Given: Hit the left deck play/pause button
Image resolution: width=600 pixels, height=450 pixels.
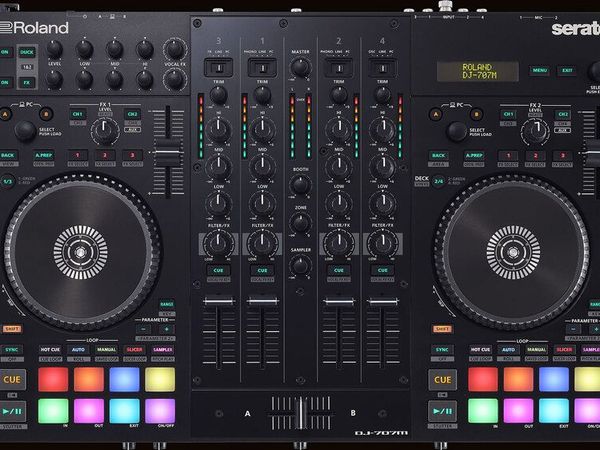Looking at the screenshot, I should (x=13, y=411).
